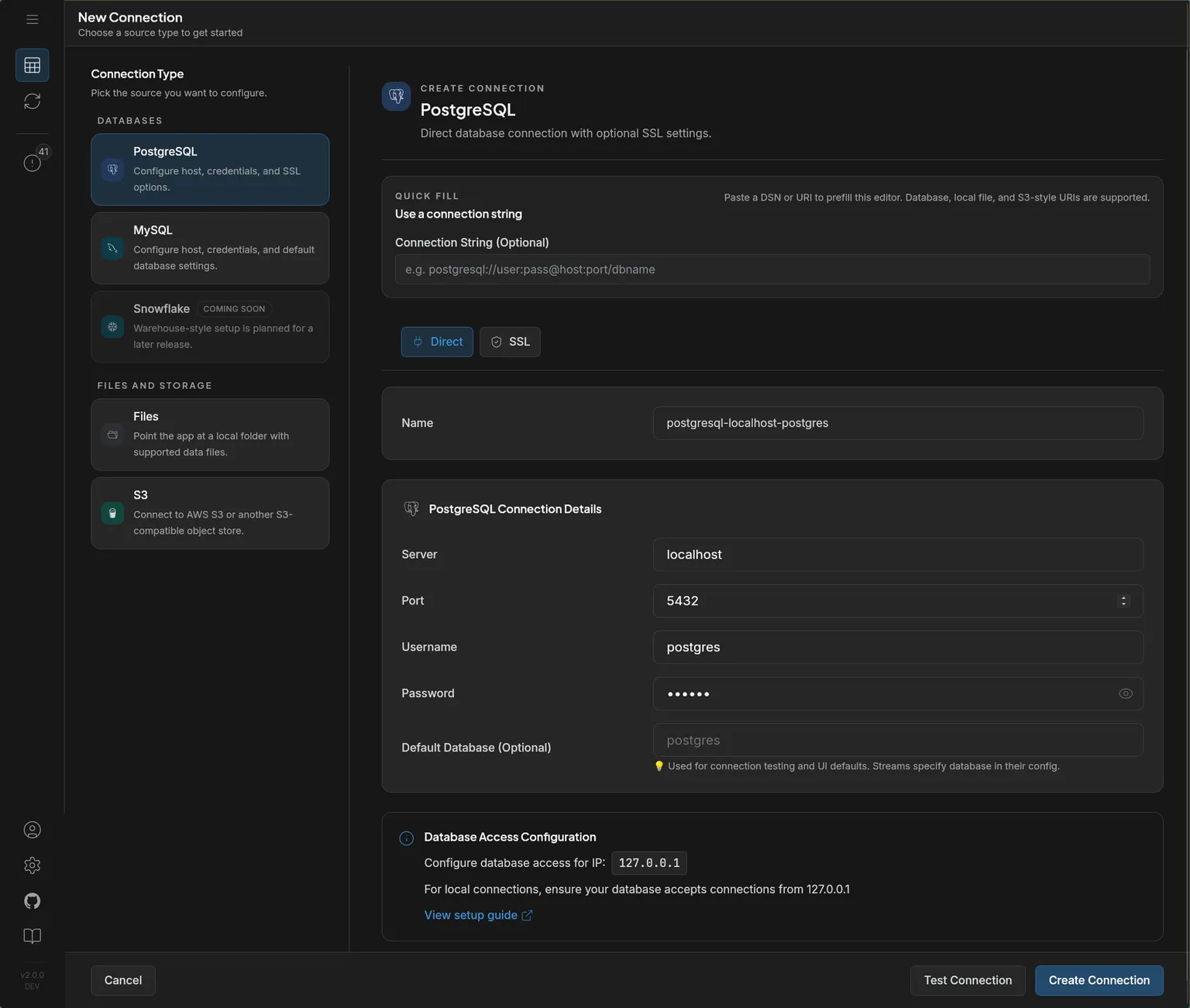This screenshot has width=1190, height=1008.
Task: Open the table grid sidebar icon
Action: point(32,65)
